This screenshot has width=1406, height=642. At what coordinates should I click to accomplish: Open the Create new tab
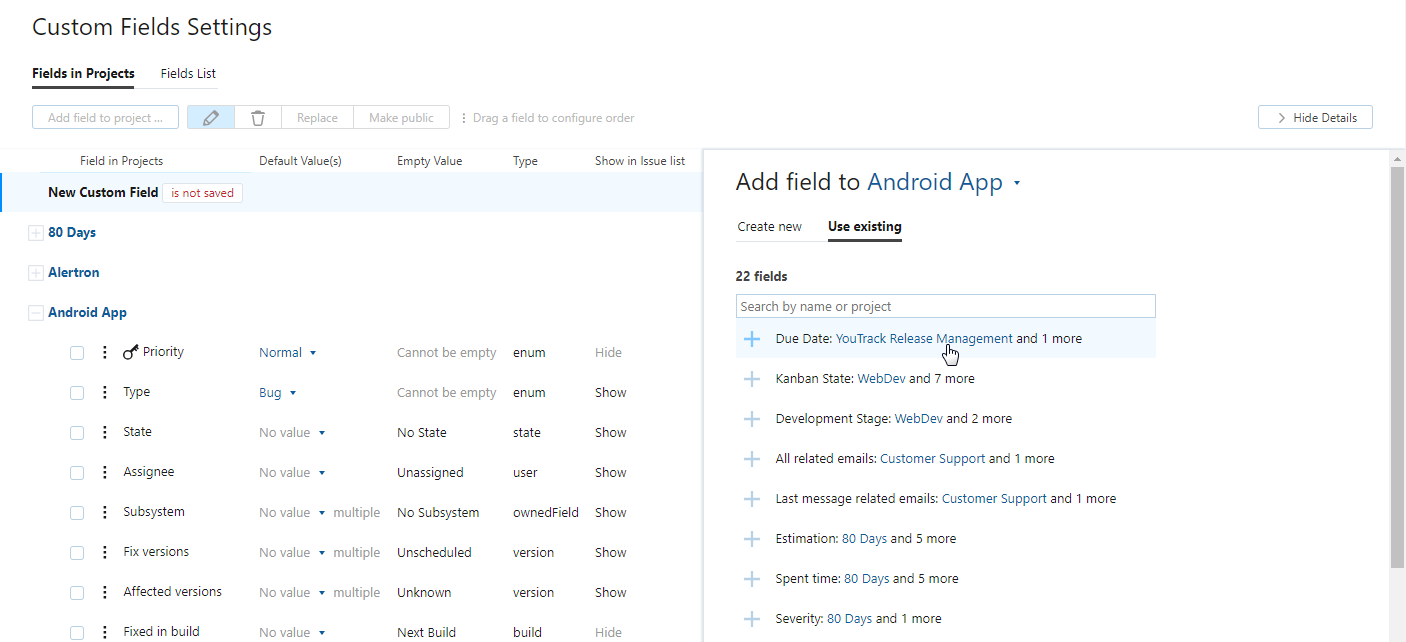pyautogui.click(x=769, y=227)
